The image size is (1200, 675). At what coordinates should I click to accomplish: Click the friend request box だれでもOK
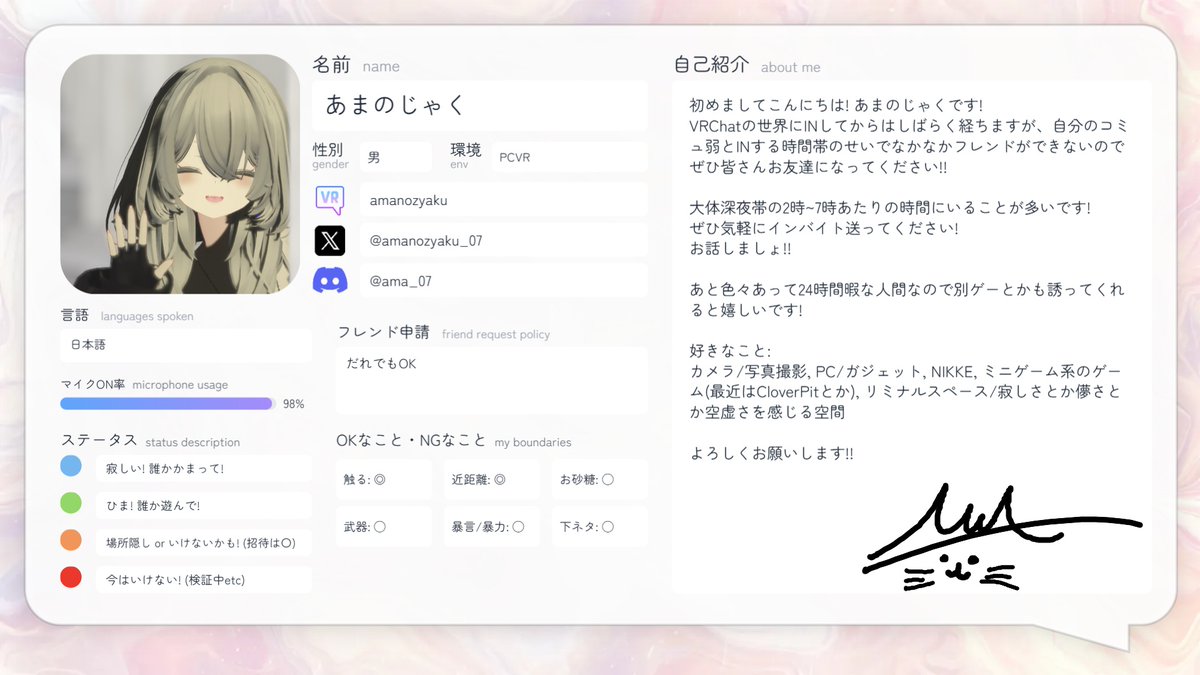pyautogui.click(x=491, y=380)
